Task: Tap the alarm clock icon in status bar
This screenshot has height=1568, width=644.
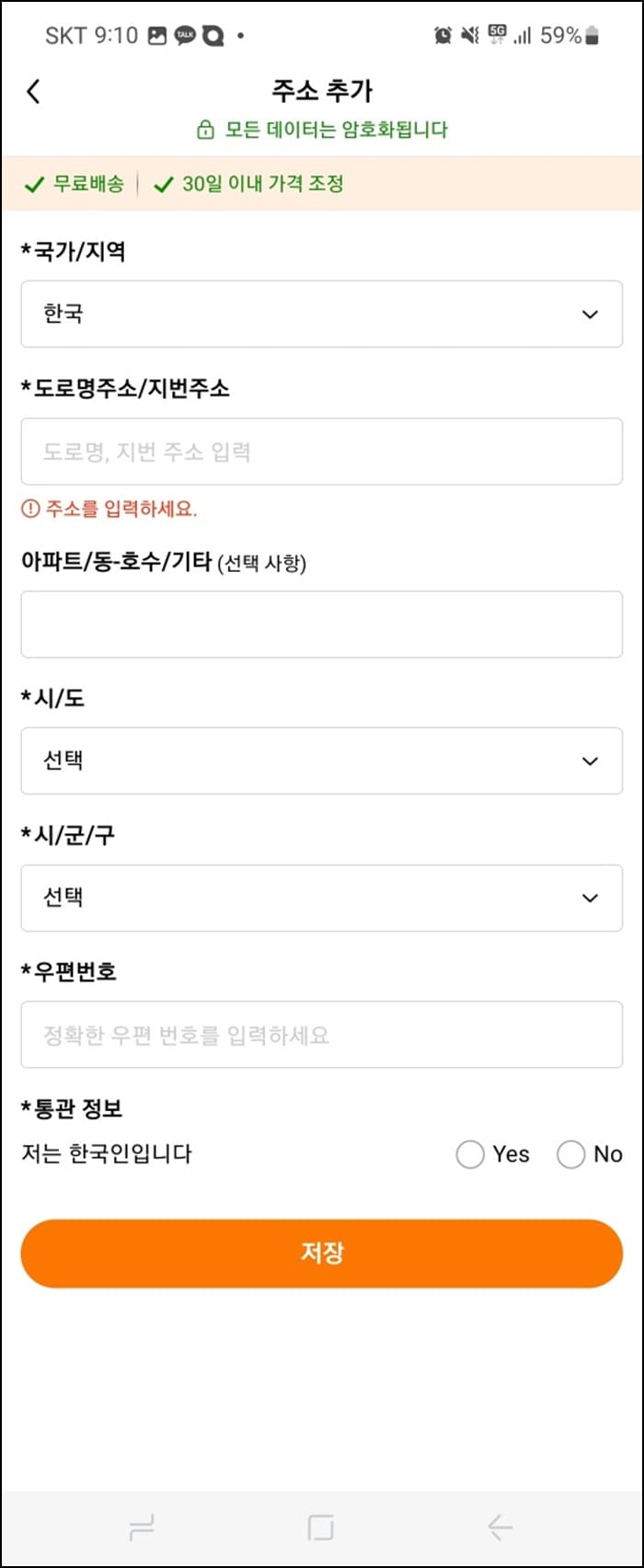Action: 443,33
